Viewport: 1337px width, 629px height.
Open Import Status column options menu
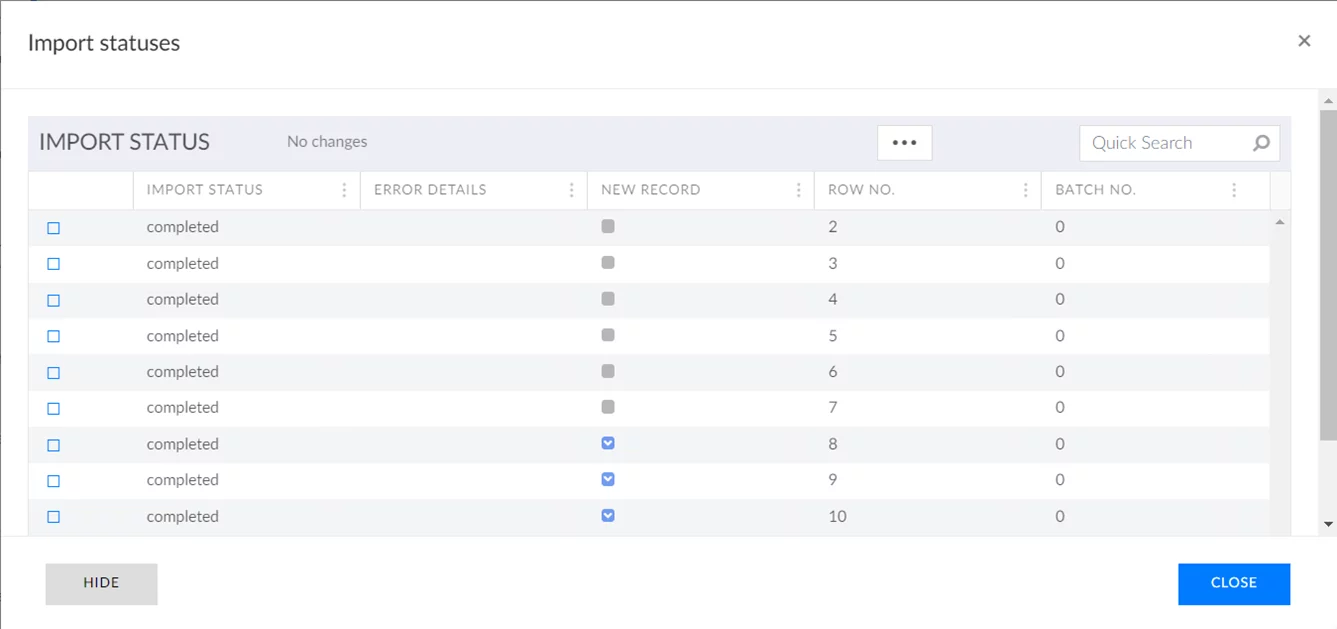344,190
